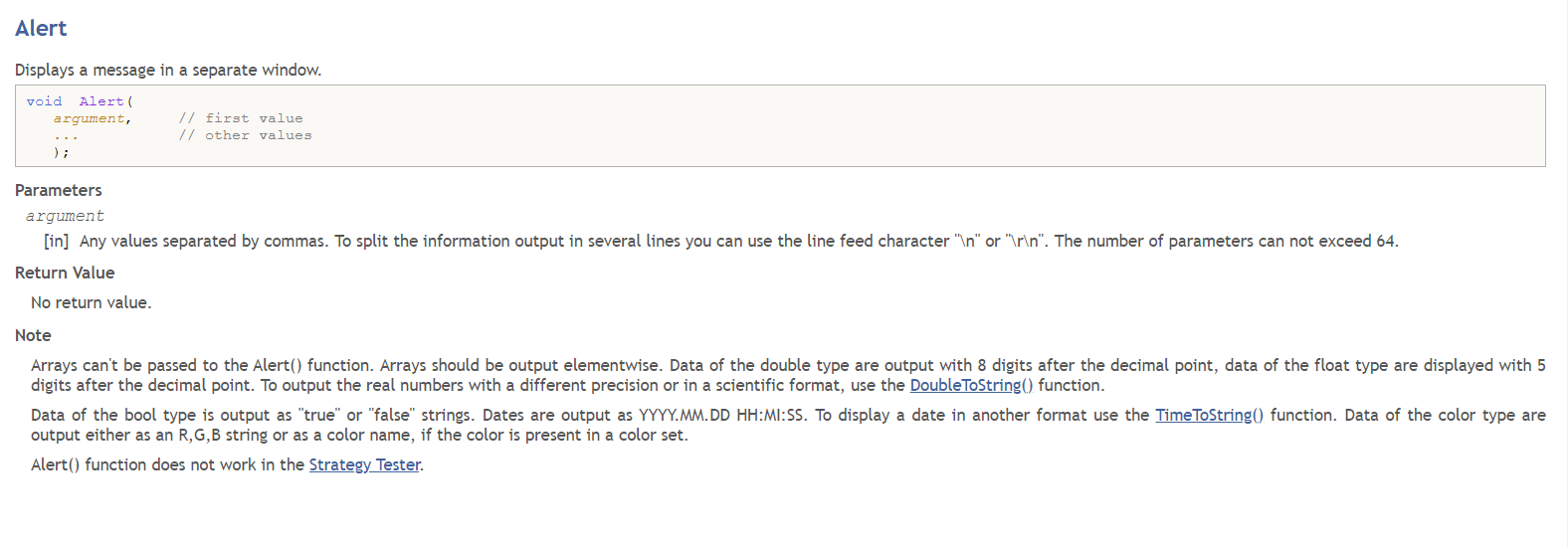The height and width of the screenshot is (547, 1568).
Task: Click the 'Displays a message' description line
Action: 168,71
